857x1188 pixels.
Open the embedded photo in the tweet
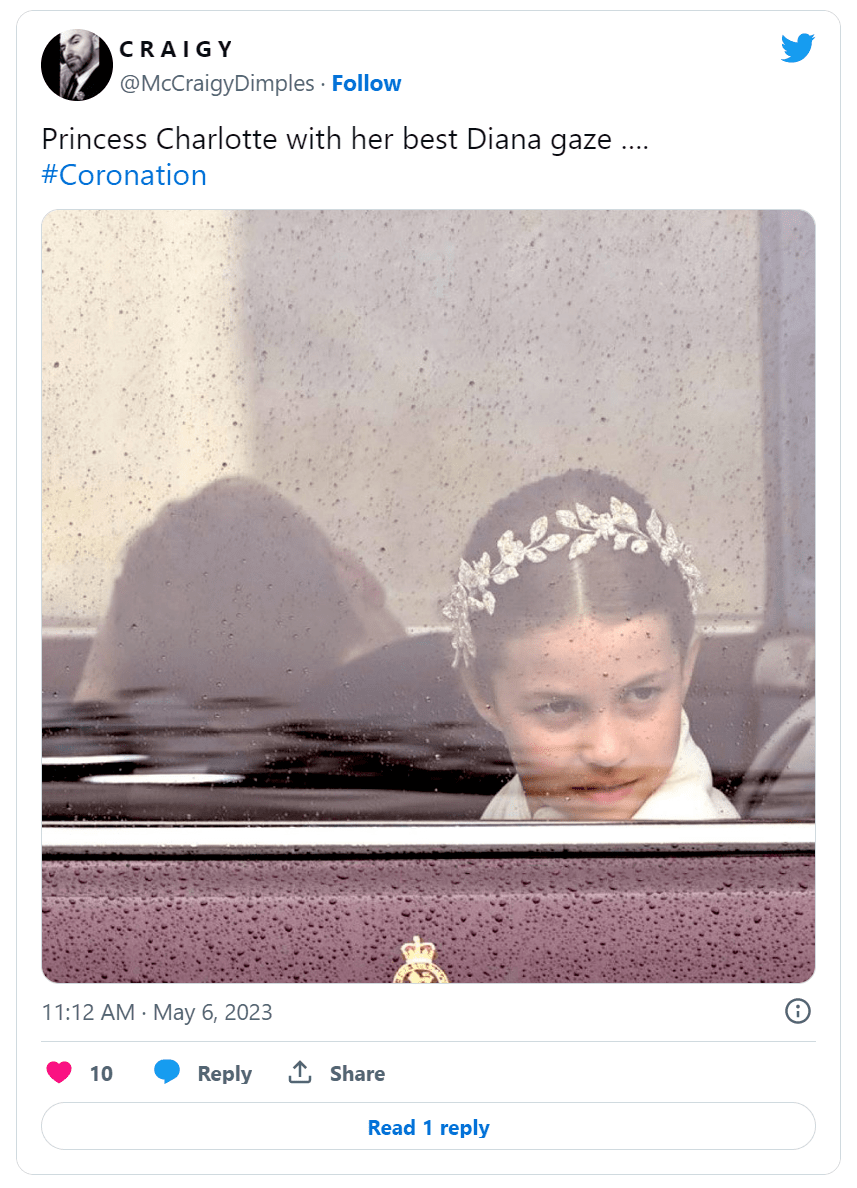coord(428,596)
